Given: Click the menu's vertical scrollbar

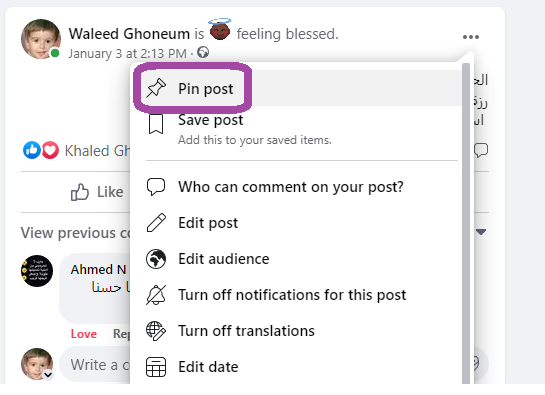Looking at the screenshot, I should coord(466,223).
